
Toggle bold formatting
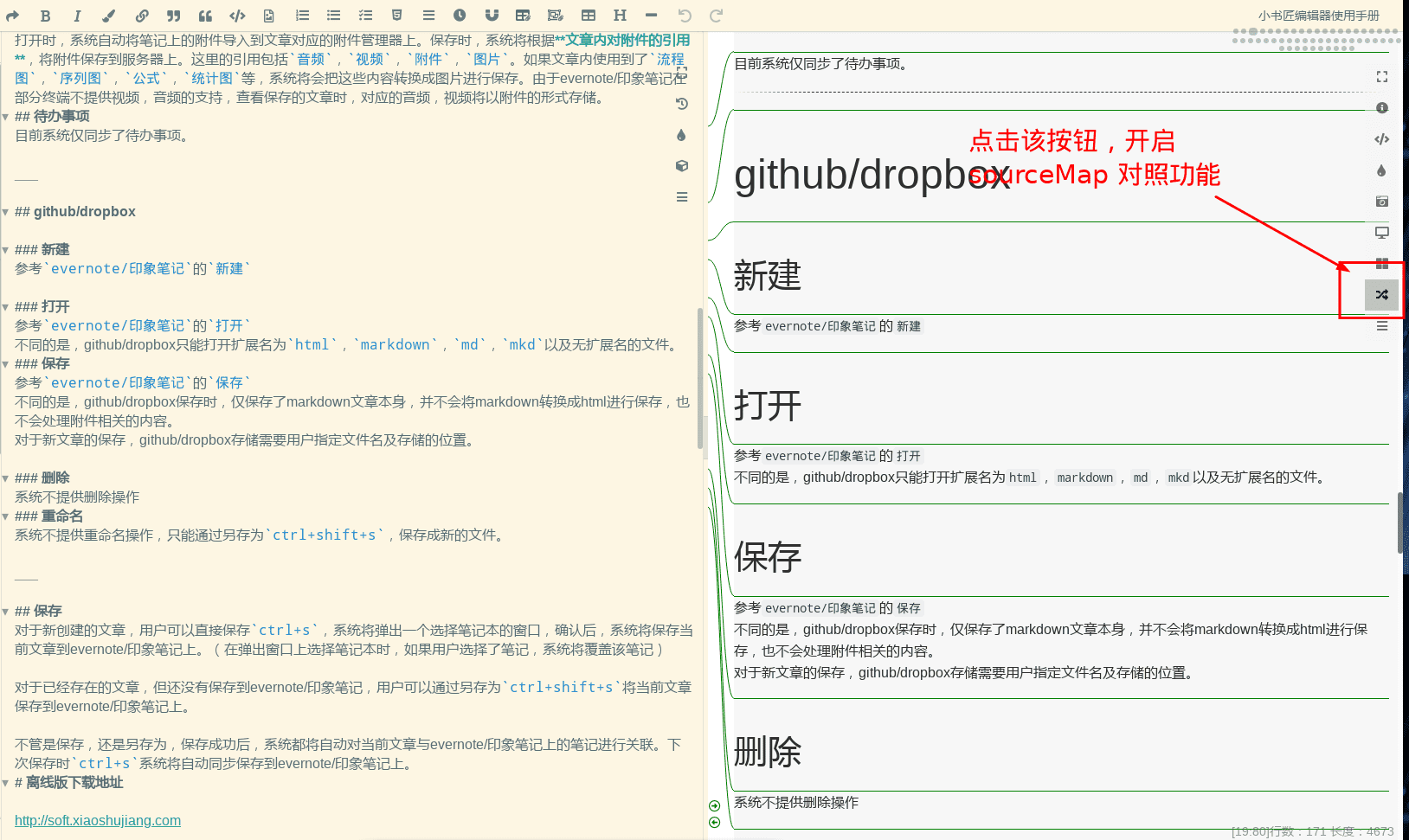coord(45,16)
